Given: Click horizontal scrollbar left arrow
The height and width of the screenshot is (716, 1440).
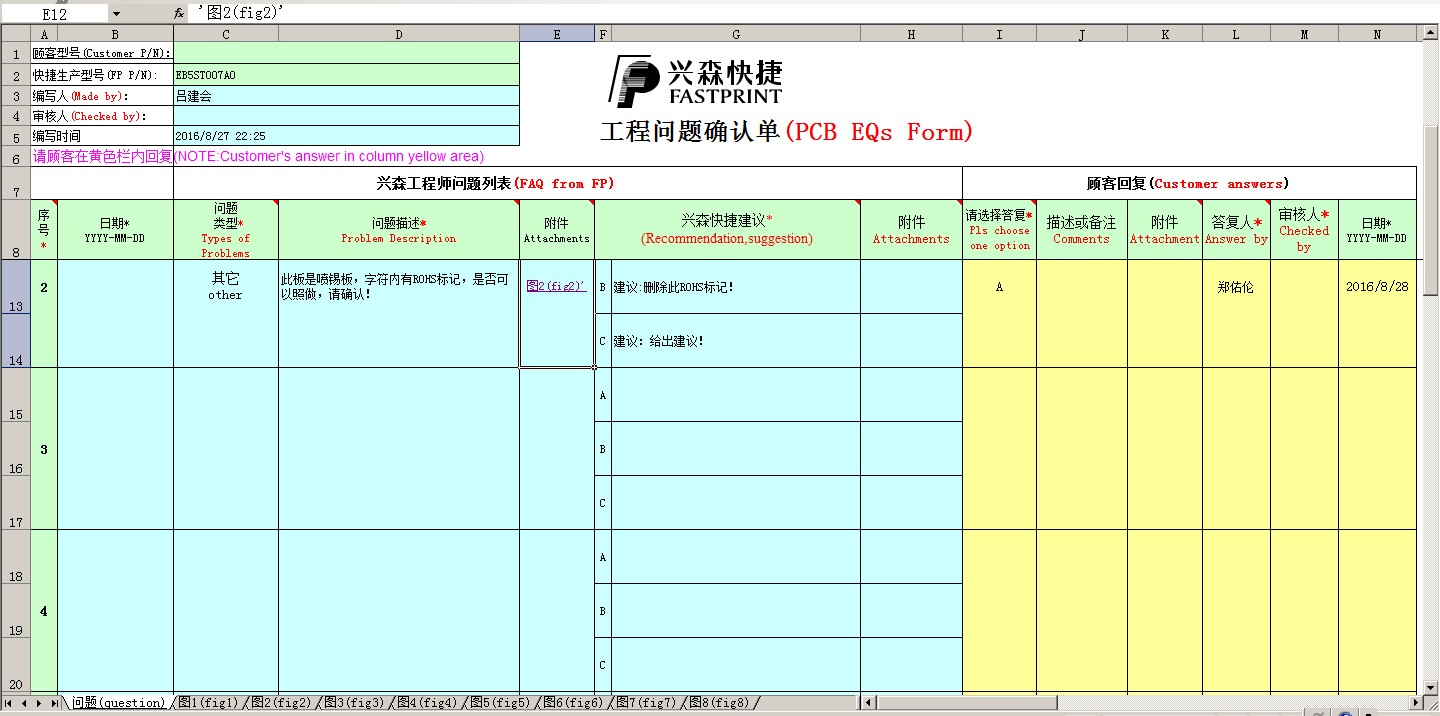Looking at the screenshot, I should tap(867, 703).
